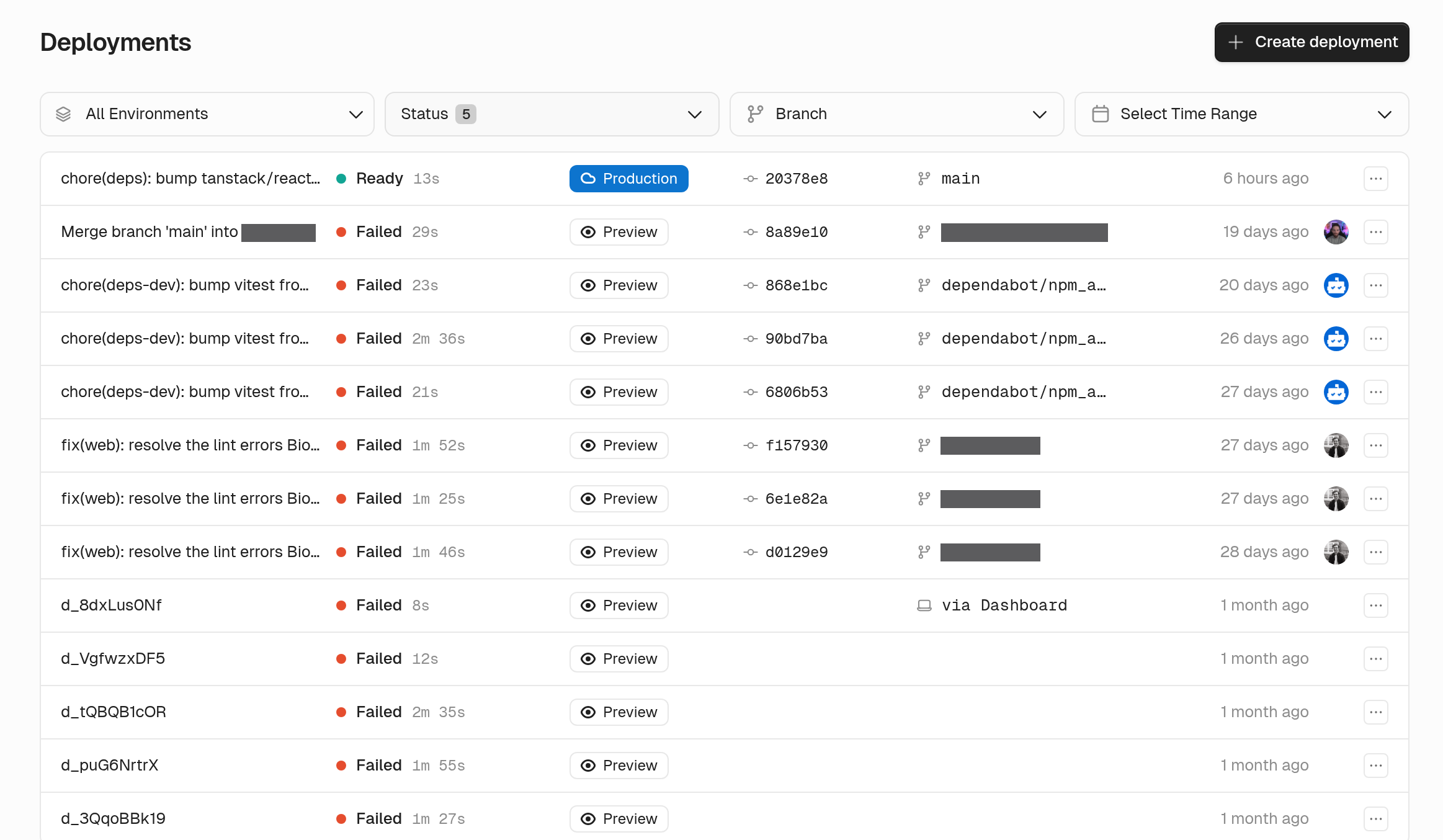Open deployment d_3QqoBBk19
The width and height of the screenshot is (1443, 840).
pyautogui.click(x=113, y=819)
